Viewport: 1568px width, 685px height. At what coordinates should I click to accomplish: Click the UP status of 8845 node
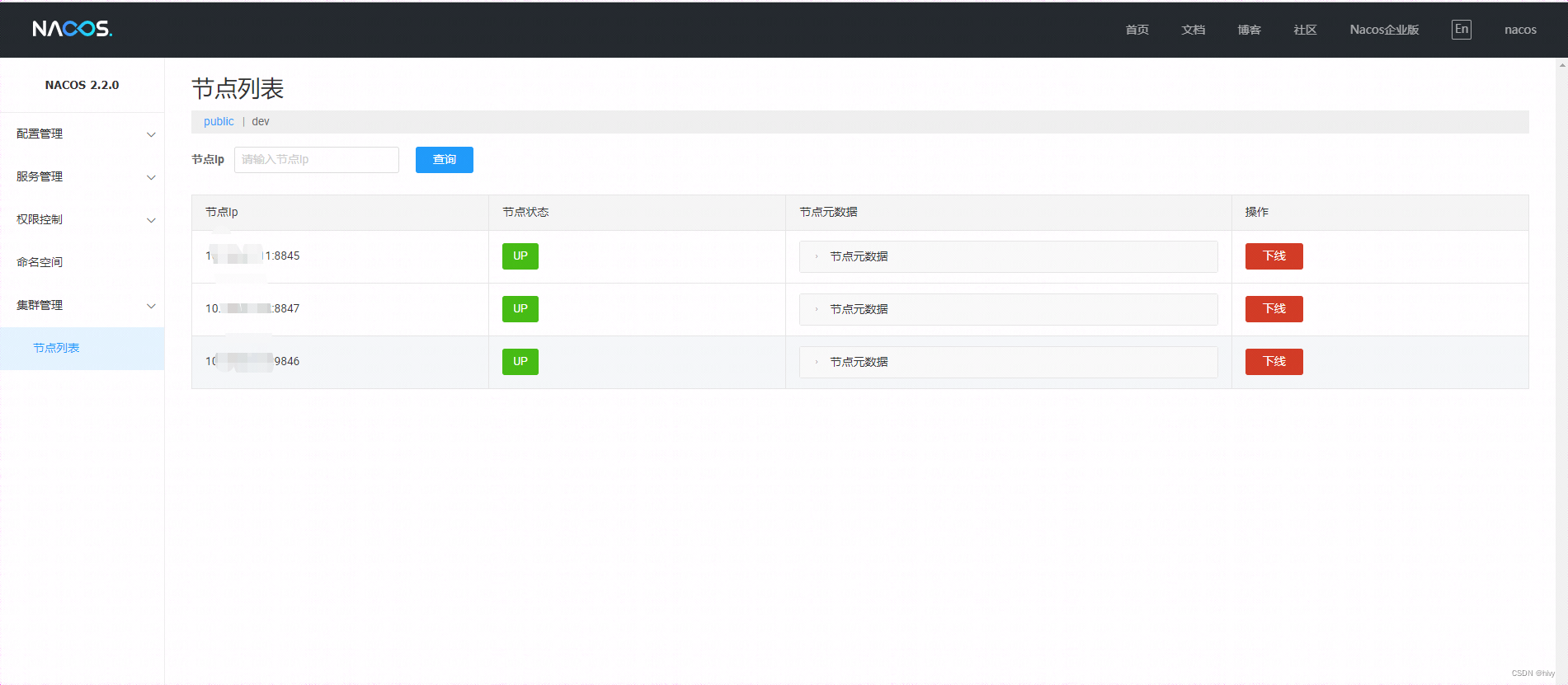(520, 256)
